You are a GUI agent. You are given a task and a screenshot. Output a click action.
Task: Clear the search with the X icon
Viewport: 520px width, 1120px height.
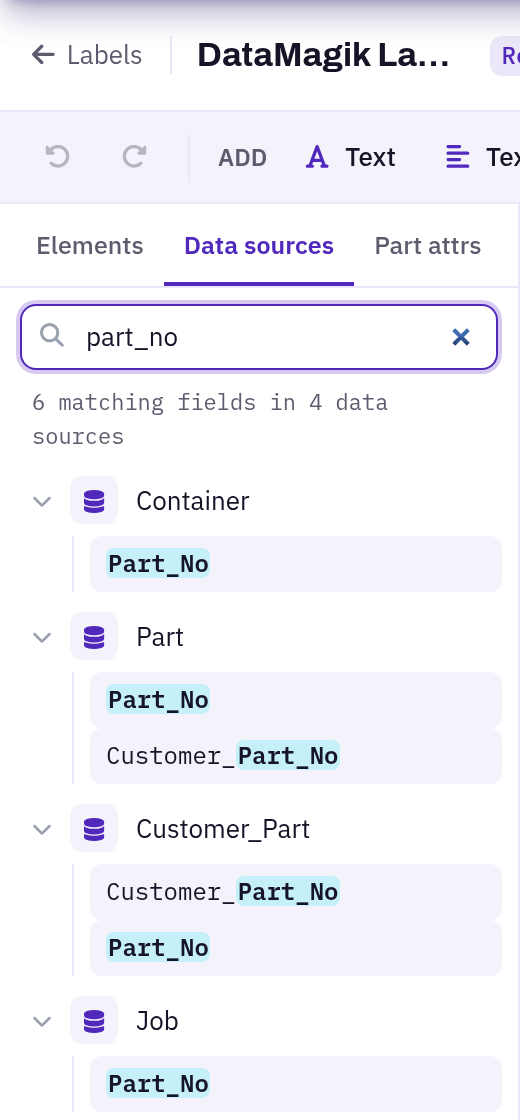pyautogui.click(x=461, y=337)
